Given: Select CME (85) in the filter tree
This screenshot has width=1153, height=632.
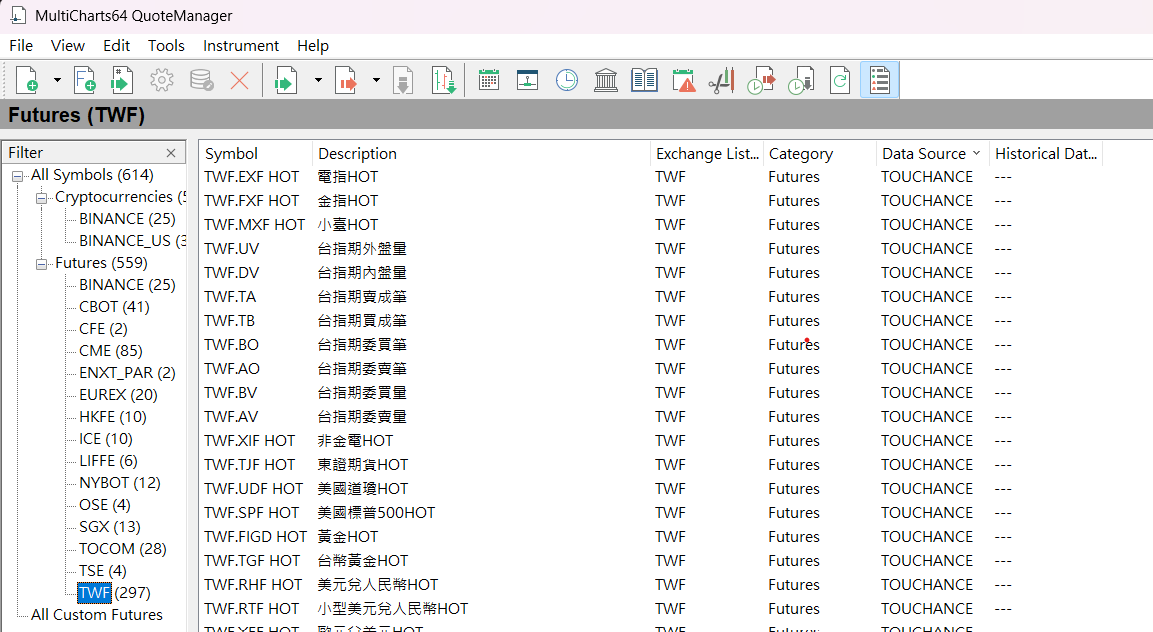Looking at the screenshot, I should [x=110, y=351].
